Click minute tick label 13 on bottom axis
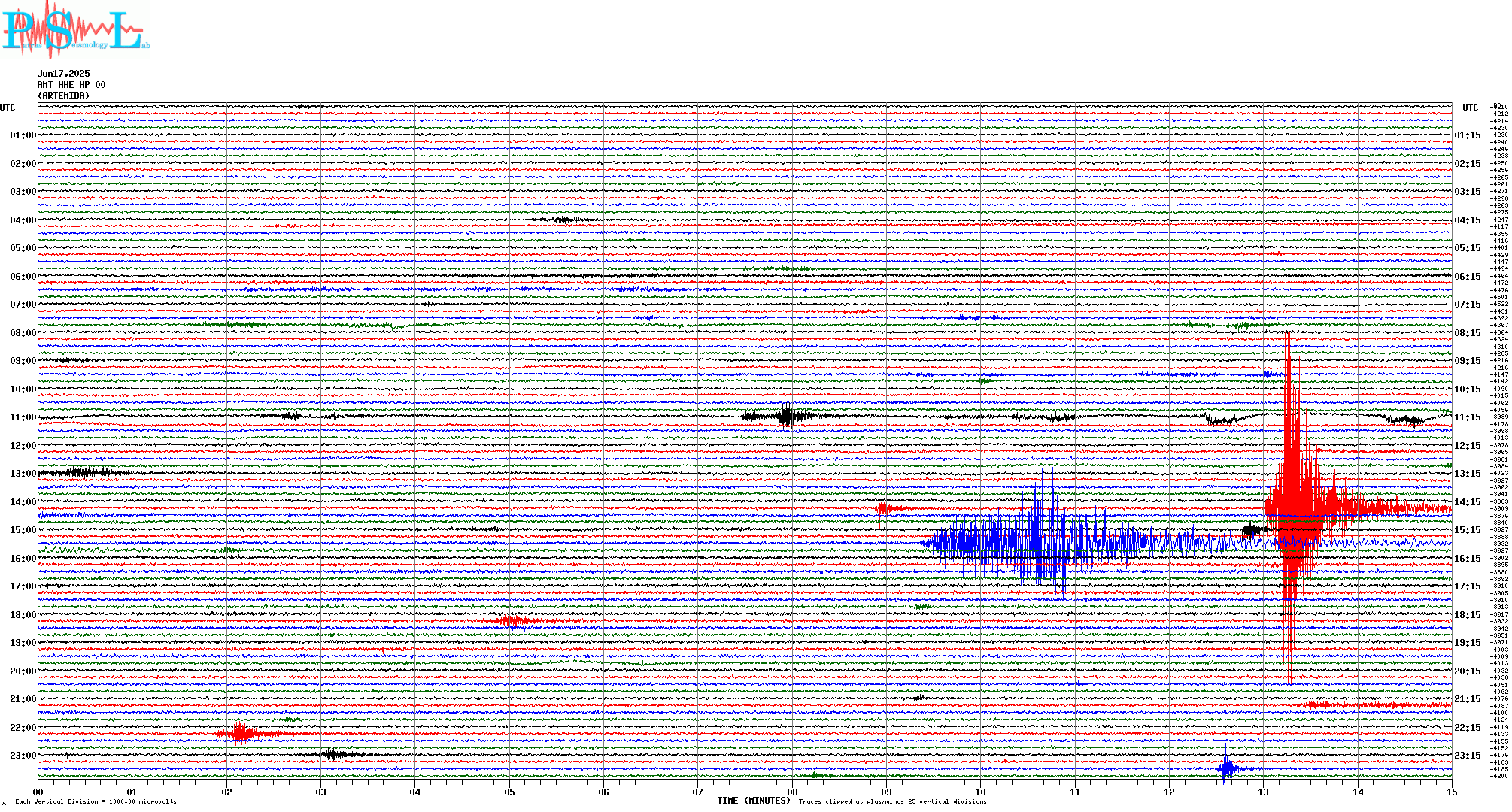1512x812 pixels. click(1263, 792)
